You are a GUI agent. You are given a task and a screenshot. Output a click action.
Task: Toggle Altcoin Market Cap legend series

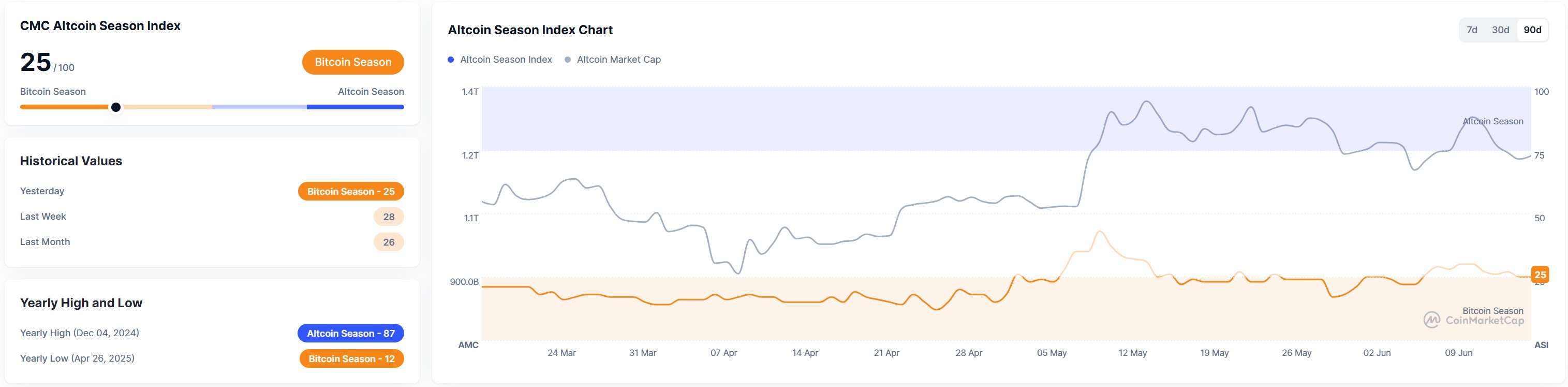point(618,60)
